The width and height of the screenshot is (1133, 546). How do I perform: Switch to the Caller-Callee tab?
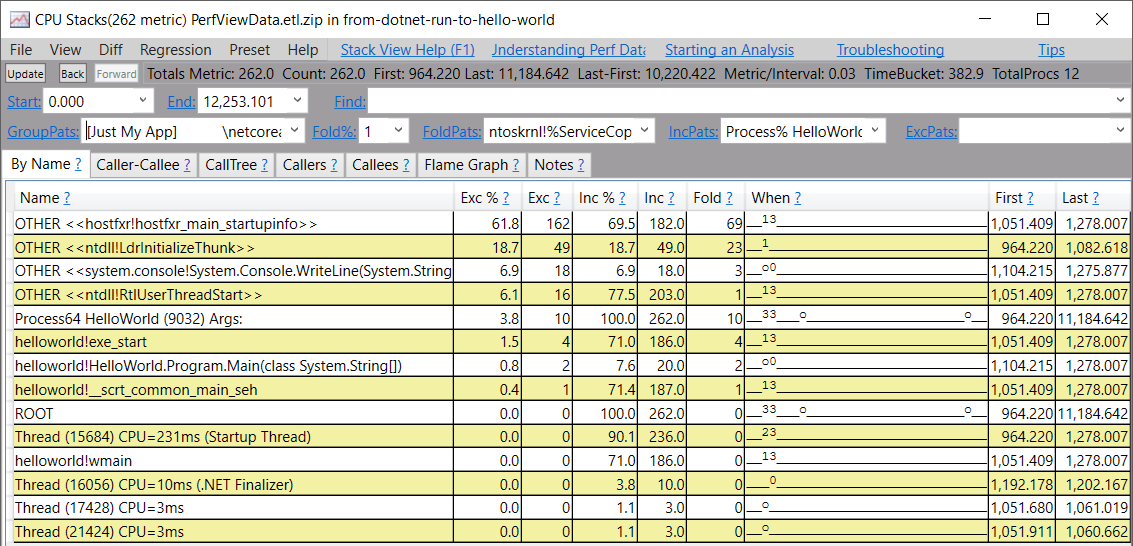pyautogui.click(x=142, y=165)
